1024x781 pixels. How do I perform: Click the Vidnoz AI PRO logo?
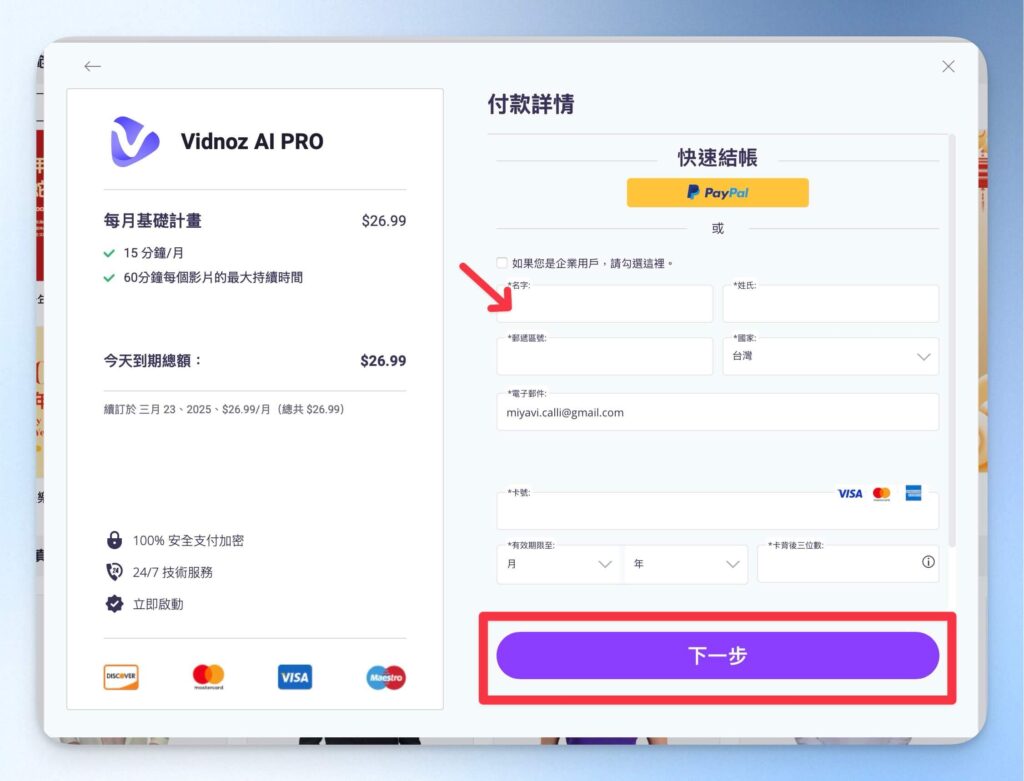pos(135,141)
